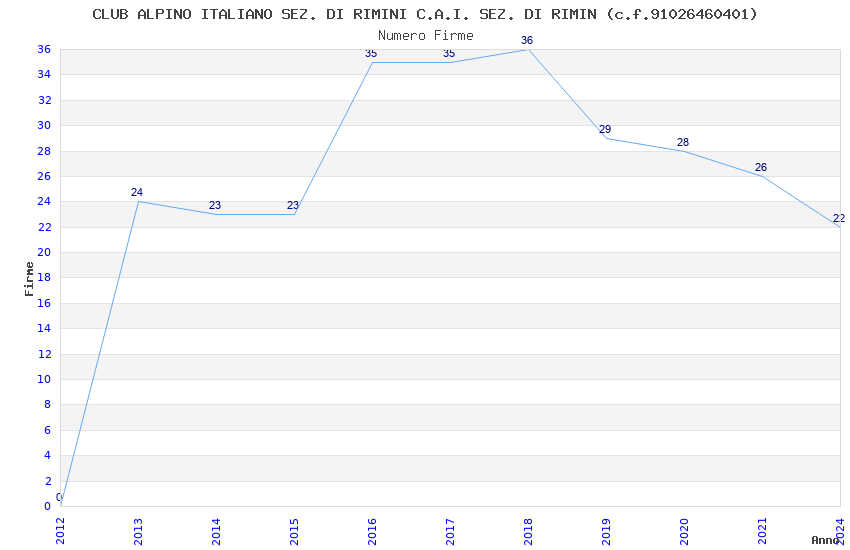Select the x-axis year 2013
The width and height of the screenshot is (850, 550).
pos(138,531)
